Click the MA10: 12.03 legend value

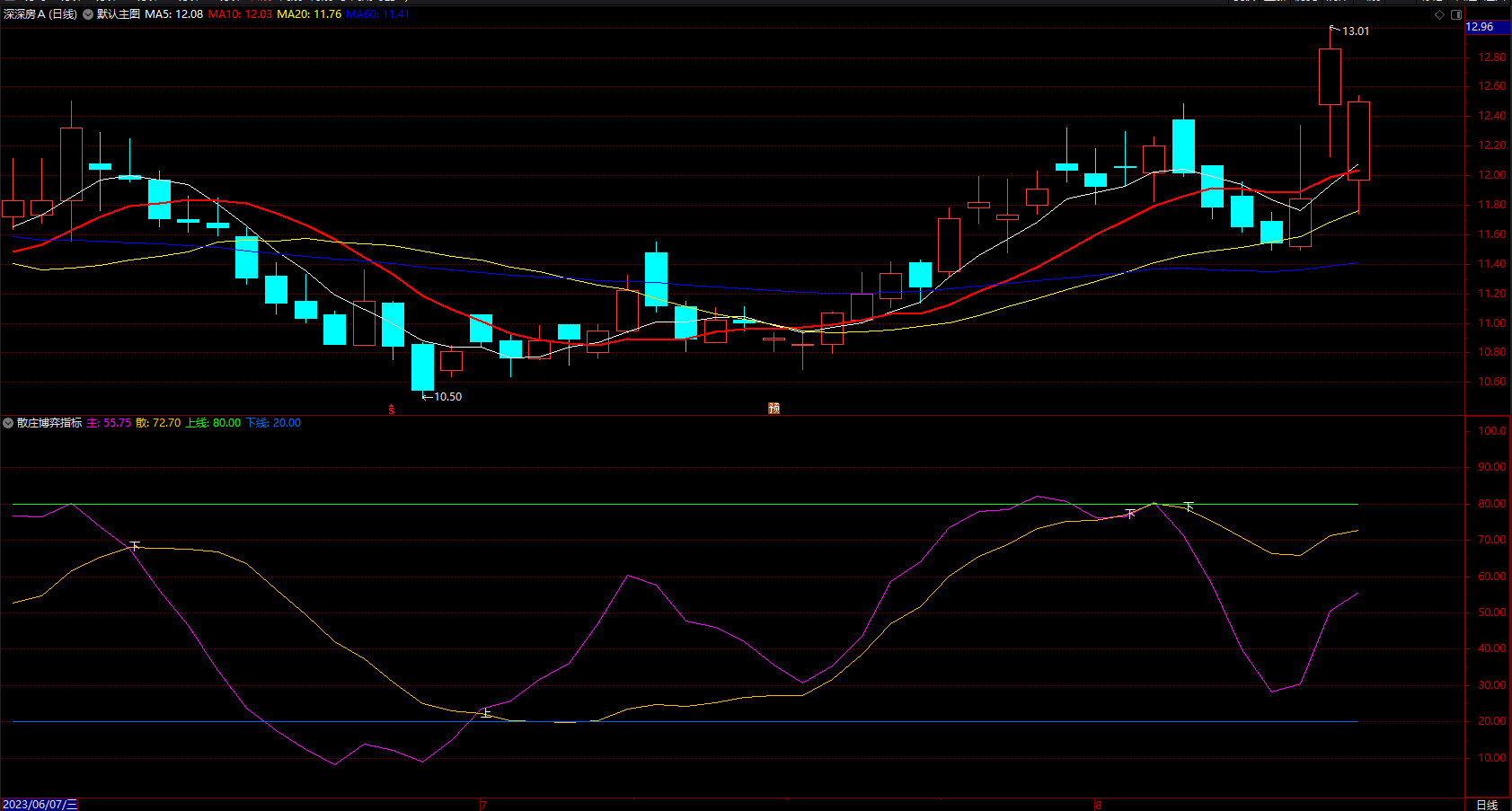(x=240, y=14)
